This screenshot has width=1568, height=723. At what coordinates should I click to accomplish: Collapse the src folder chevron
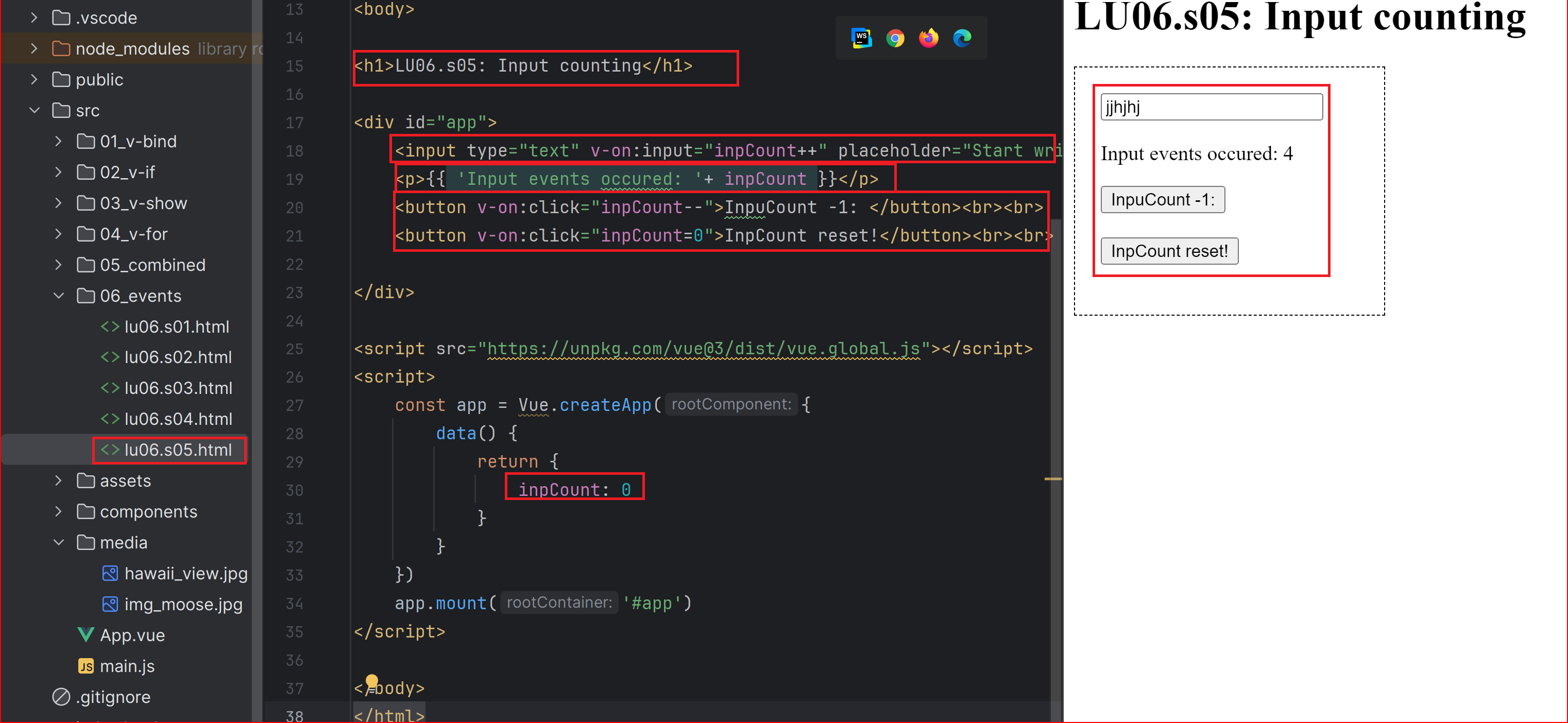click(34, 110)
